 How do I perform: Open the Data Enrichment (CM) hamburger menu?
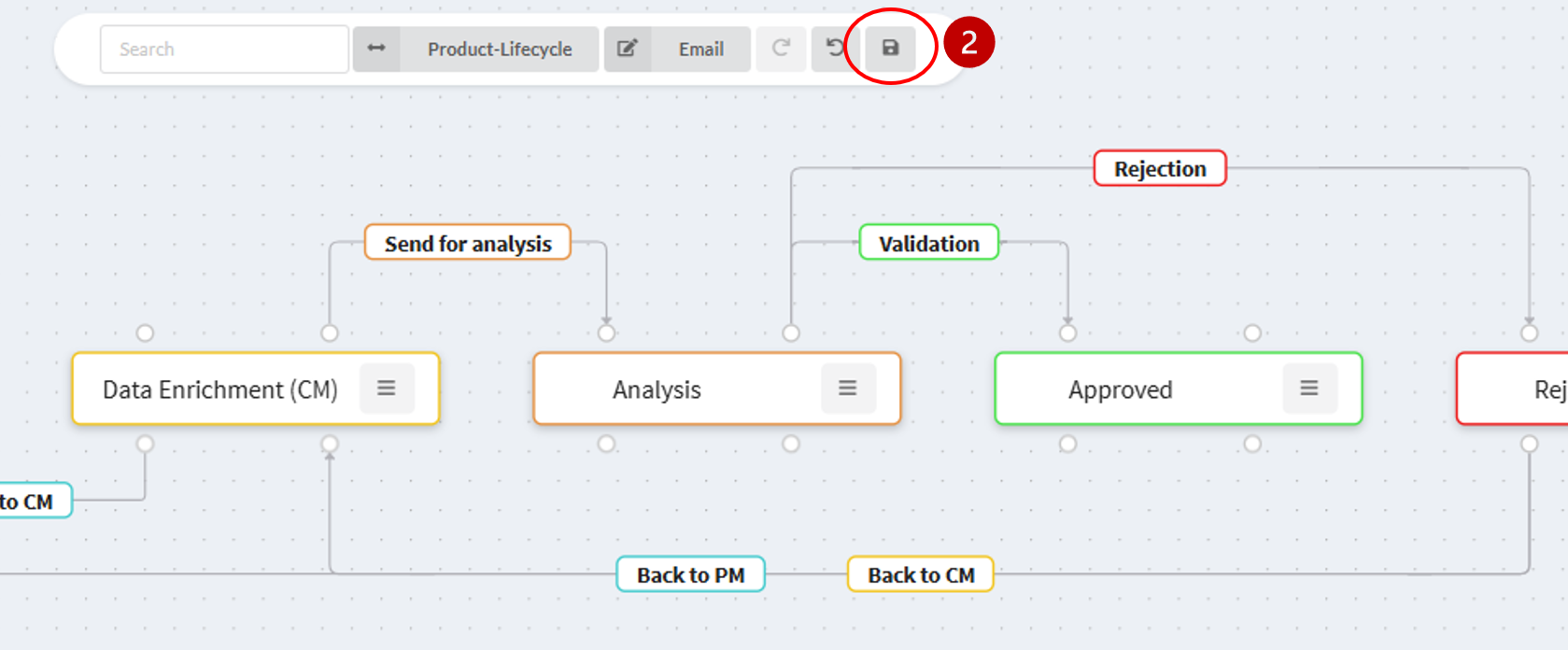(387, 389)
